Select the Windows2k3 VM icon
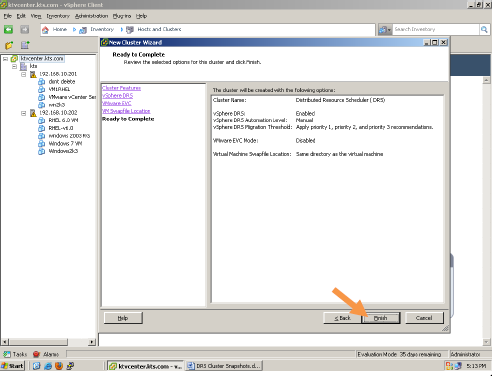 [41, 151]
